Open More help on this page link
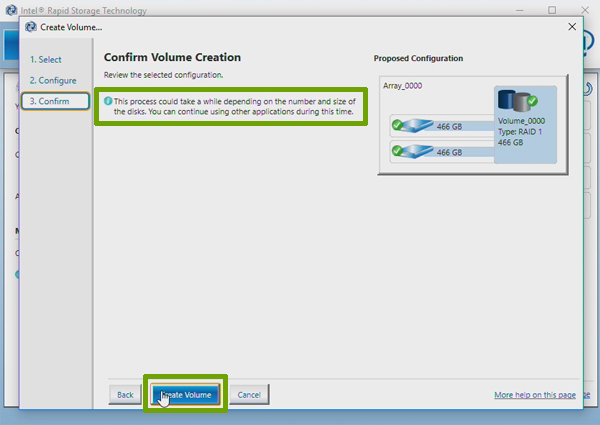The image size is (600, 425). 535,395
